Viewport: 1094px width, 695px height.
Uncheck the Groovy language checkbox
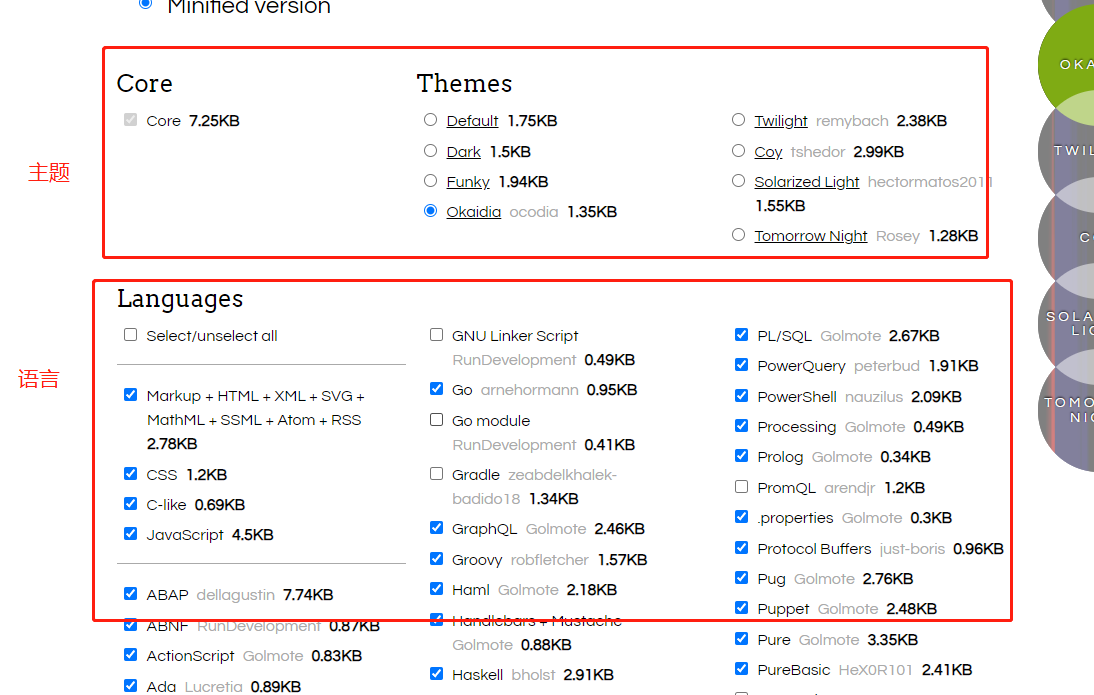437,559
